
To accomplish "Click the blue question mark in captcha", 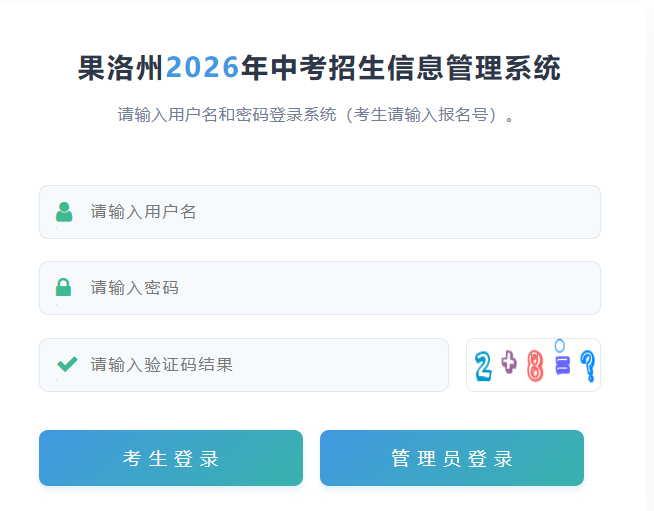I will (x=588, y=366).
